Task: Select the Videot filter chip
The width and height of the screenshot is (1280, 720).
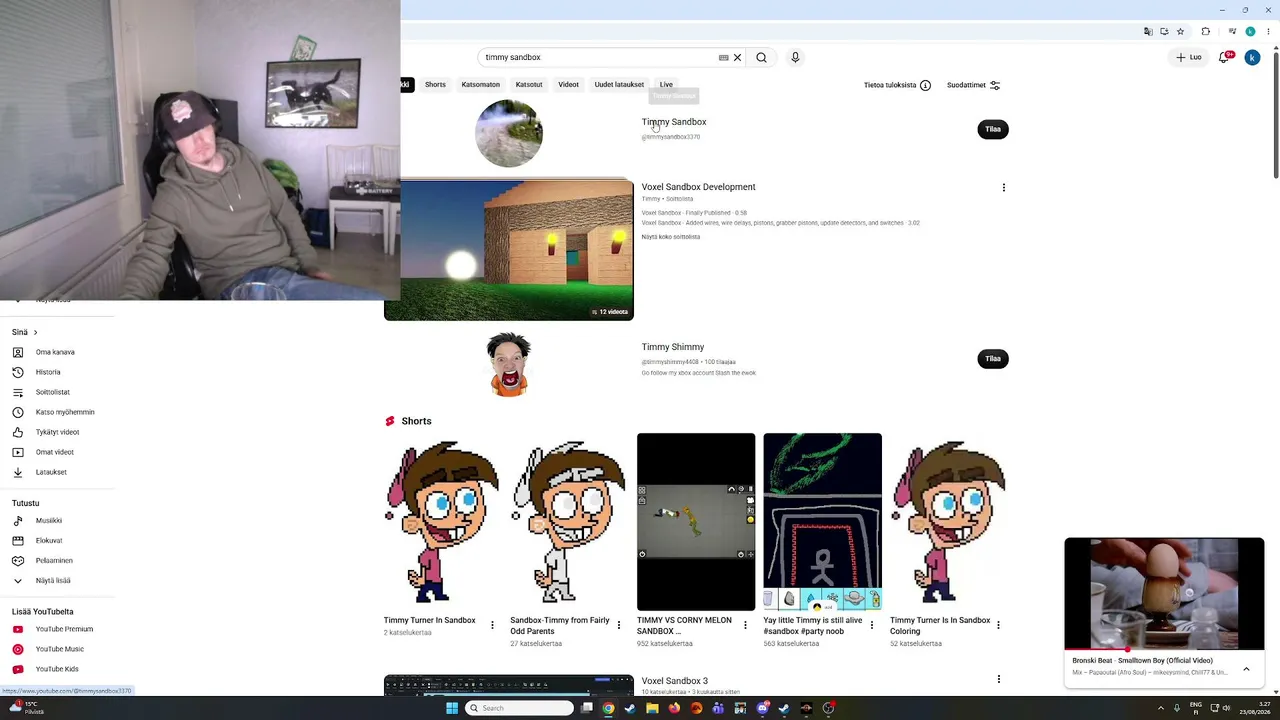Action: pyautogui.click(x=568, y=84)
